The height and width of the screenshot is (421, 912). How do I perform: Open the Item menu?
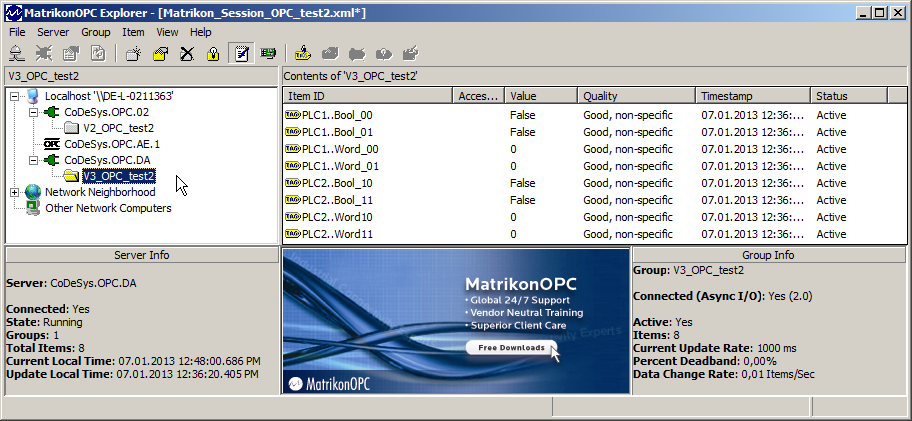[133, 32]
